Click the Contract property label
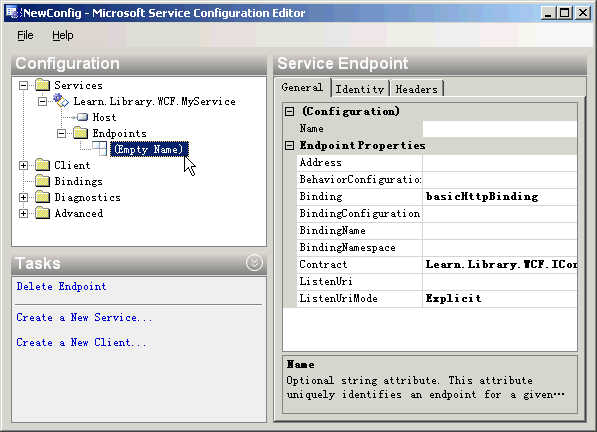 click(x=323, y=264)
